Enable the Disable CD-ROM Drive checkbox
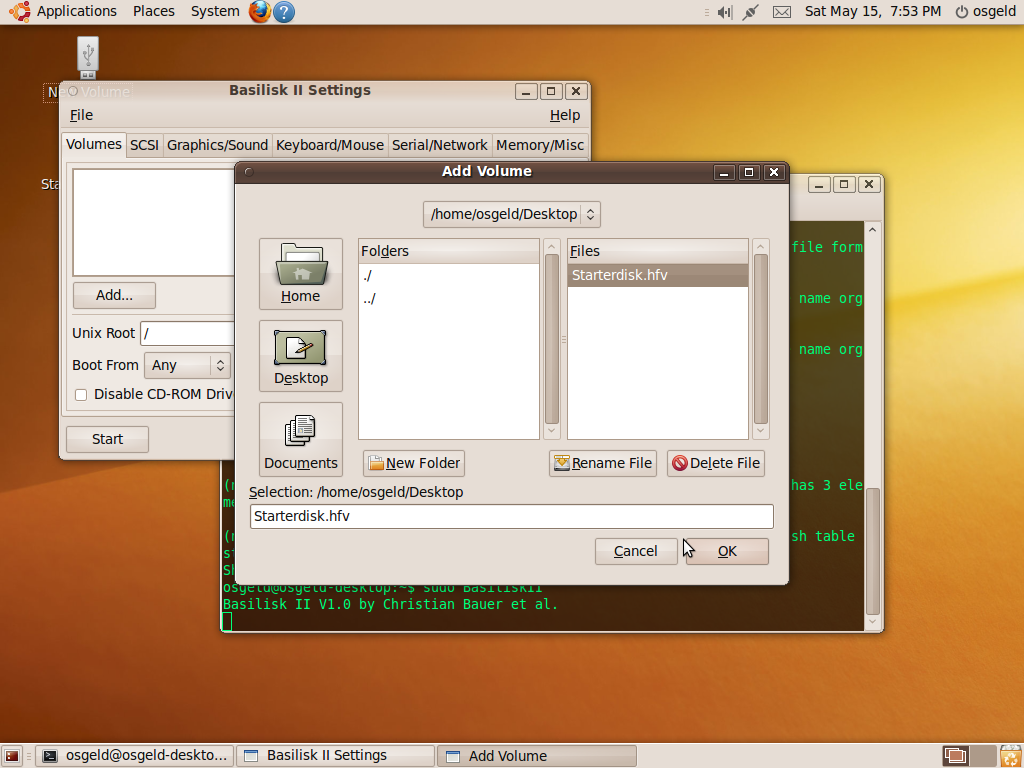Image resolution: width=1024 pixels, height=768 pixels. pos(81,394)
